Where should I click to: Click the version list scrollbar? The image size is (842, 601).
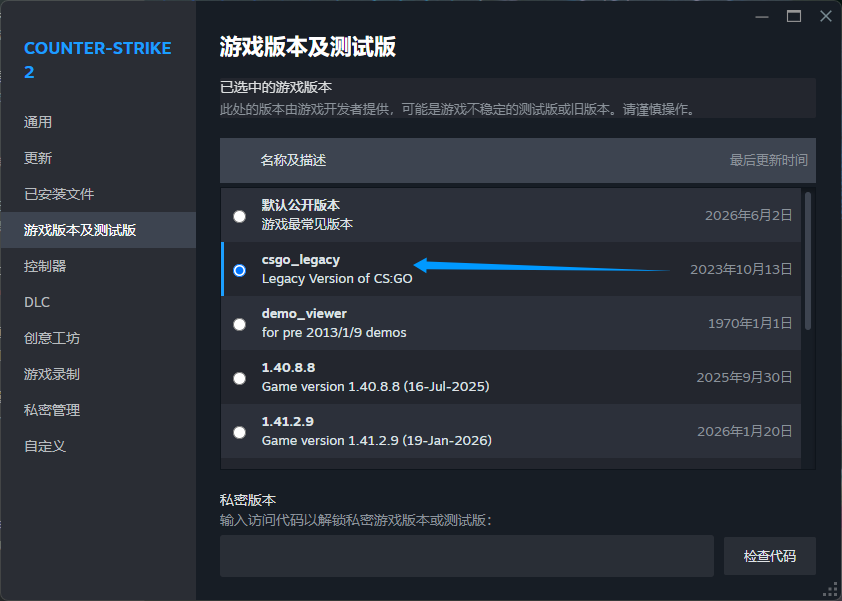pyautogui.click(x=808, y=261)
